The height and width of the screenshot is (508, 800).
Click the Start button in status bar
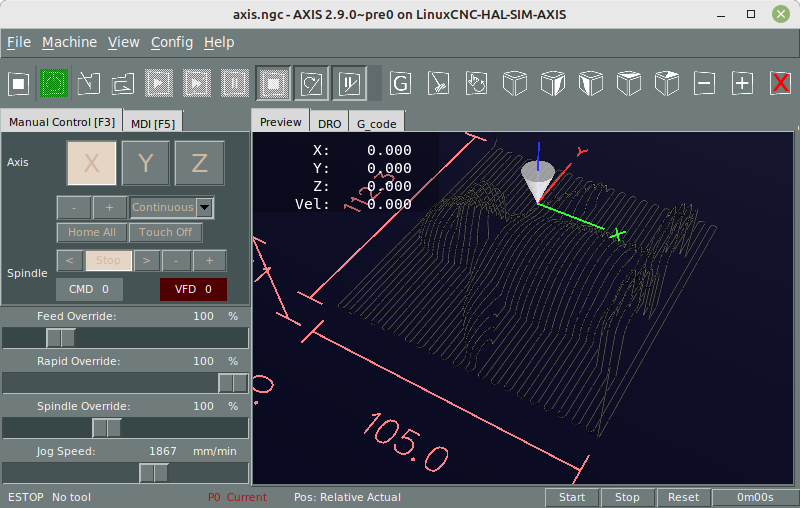572,497
